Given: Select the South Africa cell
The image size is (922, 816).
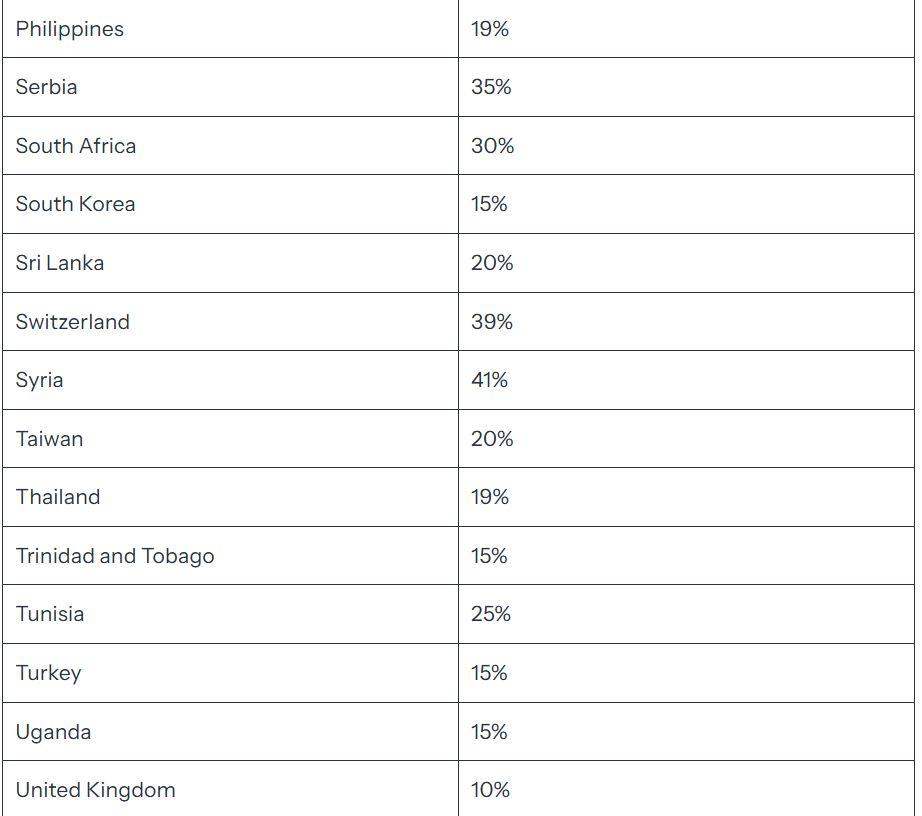Looking at the screenshot, I should [230, 145].
